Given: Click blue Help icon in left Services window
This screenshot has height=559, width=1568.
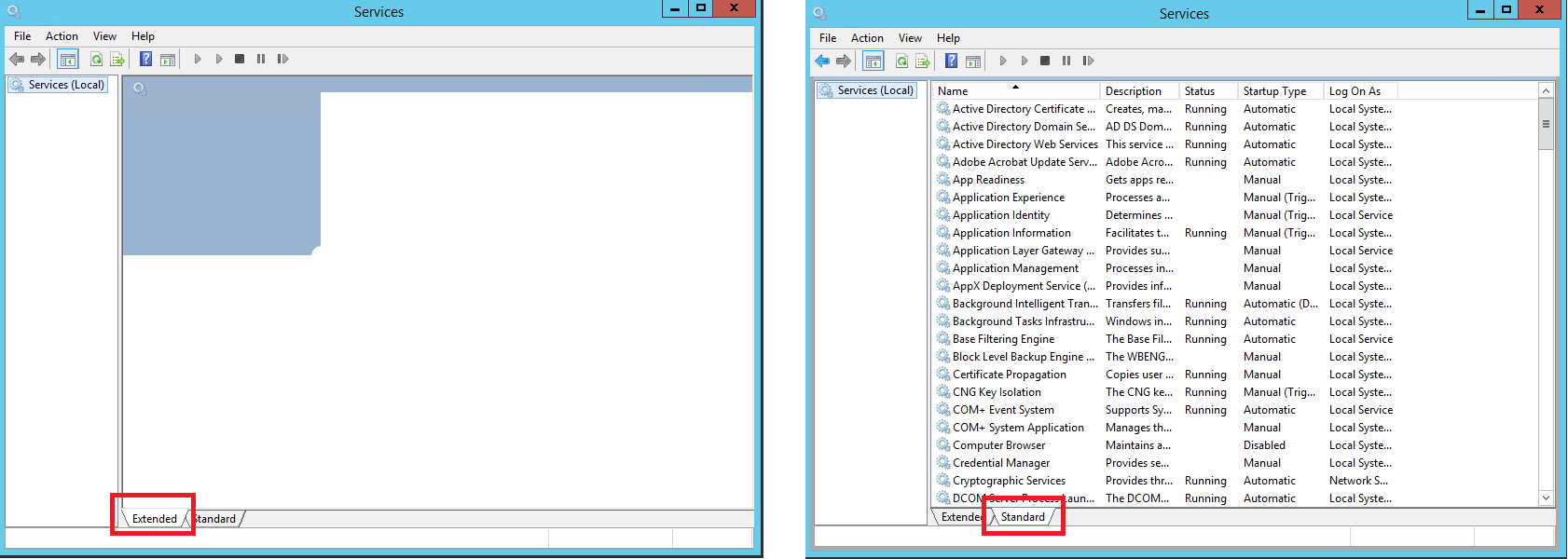Looking at the screenshot, I should pyautogui.click(x=145, y=59).
